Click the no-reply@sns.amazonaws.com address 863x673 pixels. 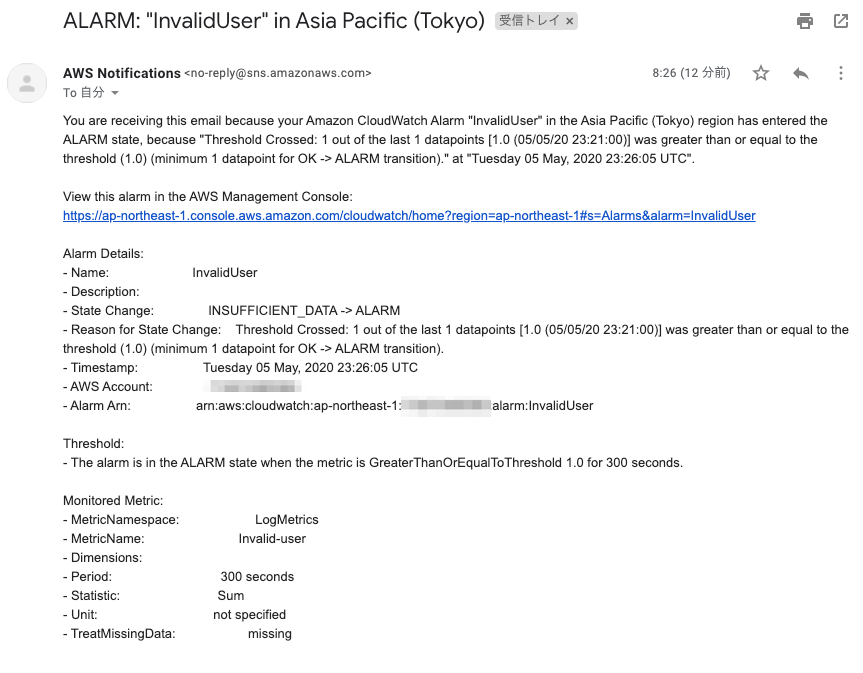pos(278,73)
